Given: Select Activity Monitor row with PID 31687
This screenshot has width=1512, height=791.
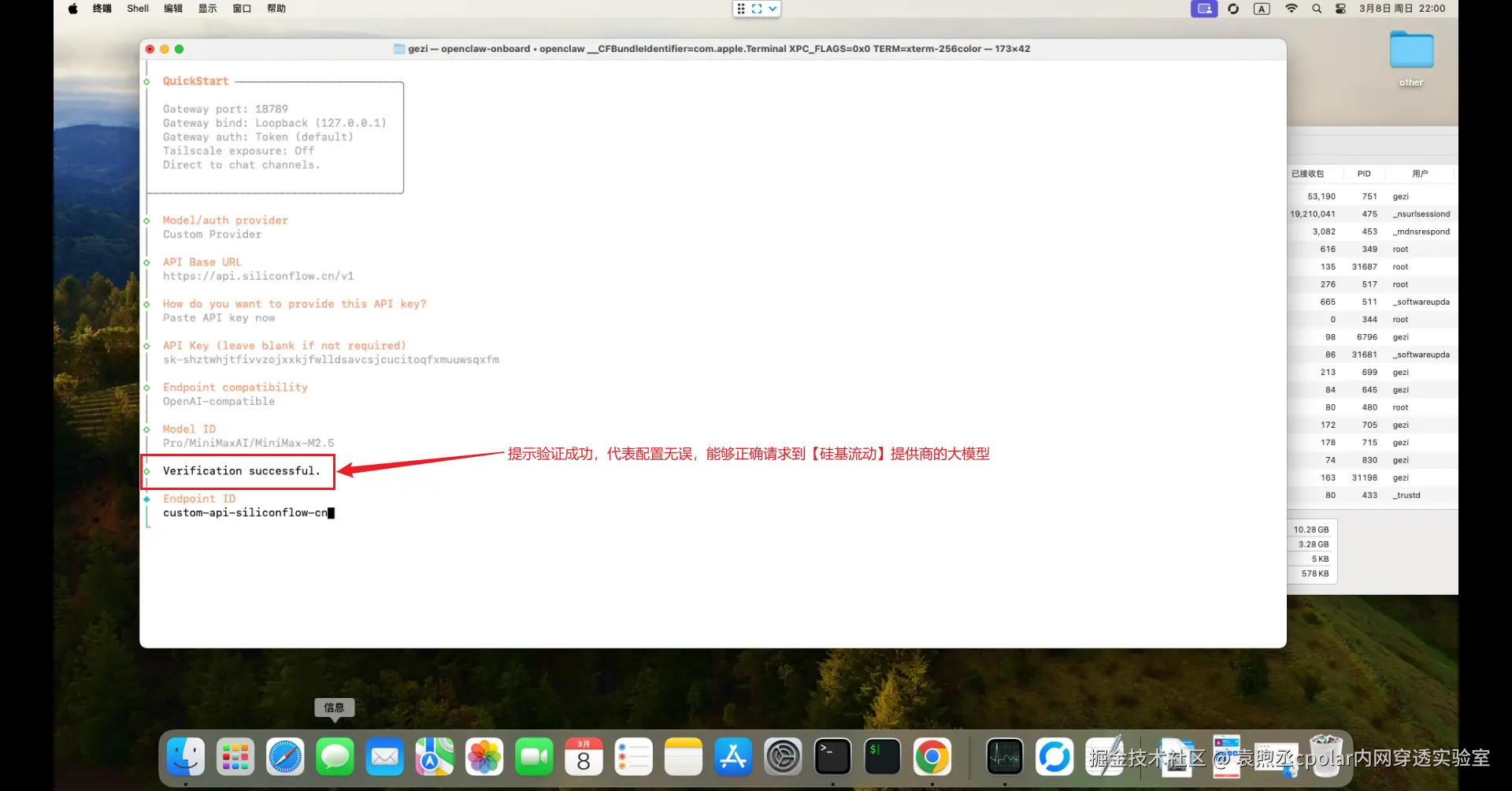Looking at the screenshot, I should [1372, 266].
